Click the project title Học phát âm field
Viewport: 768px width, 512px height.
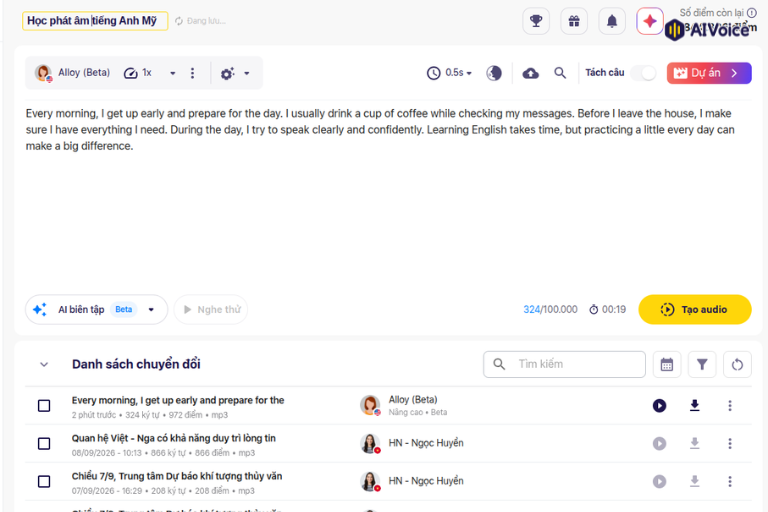tap(95, 21)
